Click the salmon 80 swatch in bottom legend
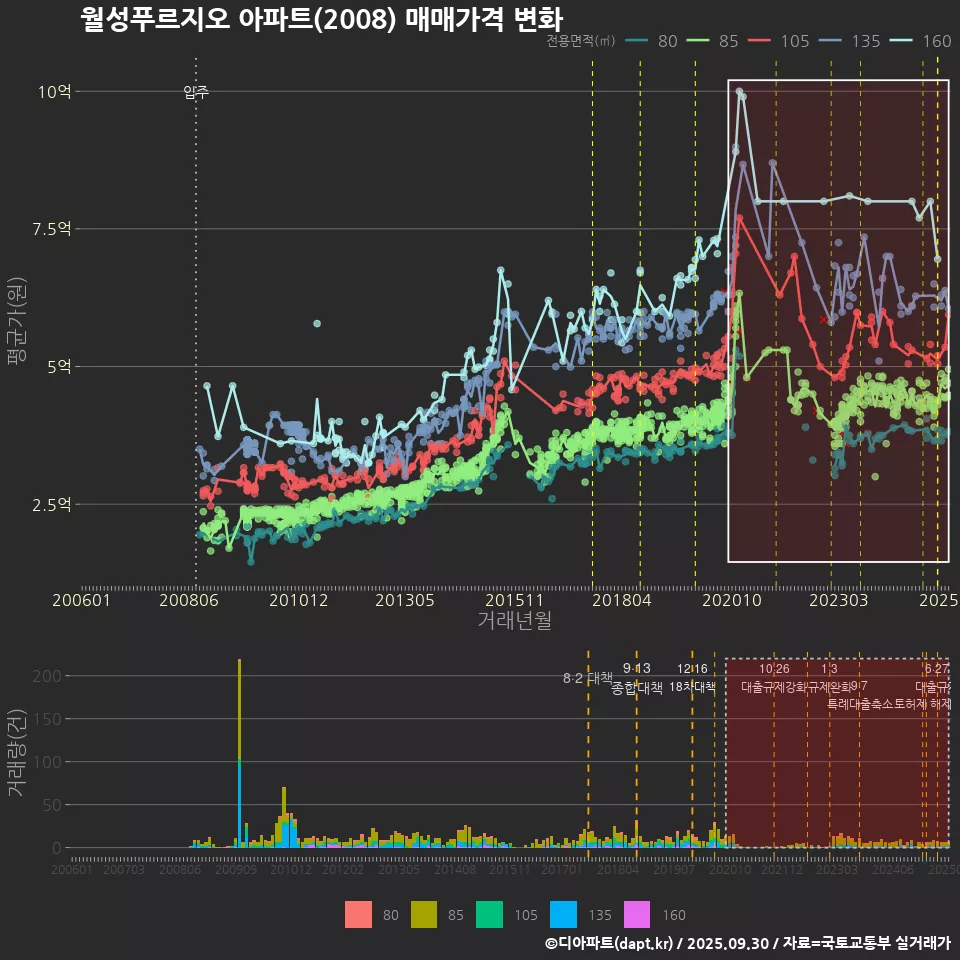Image resolution: width=960 pixels, height=960 pixels. [358, 914]
